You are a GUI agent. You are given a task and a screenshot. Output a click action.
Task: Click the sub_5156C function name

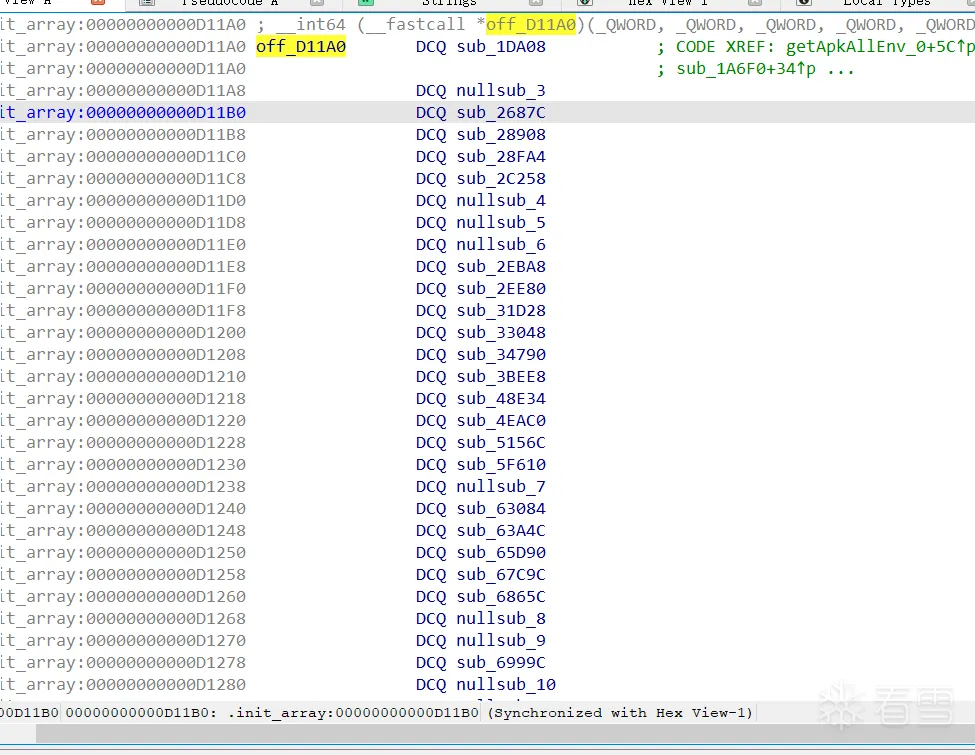click(501, 443)
